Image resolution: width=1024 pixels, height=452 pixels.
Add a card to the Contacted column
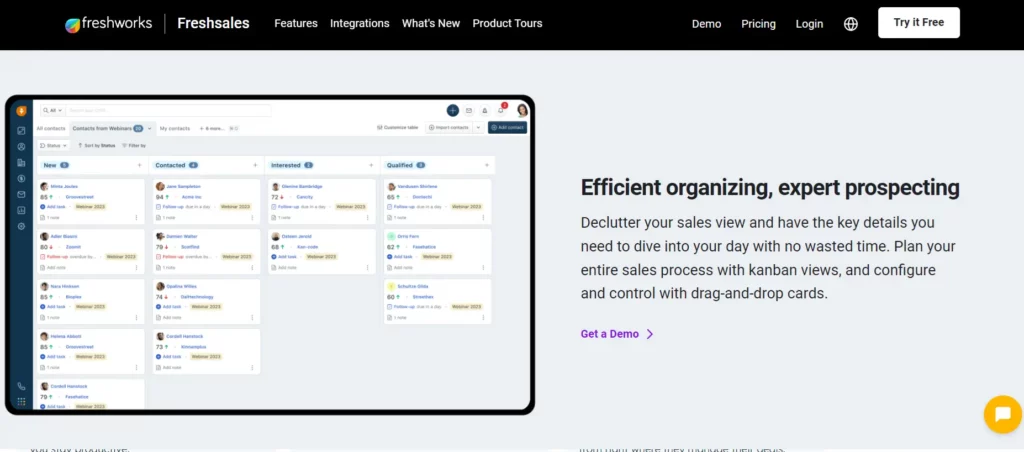click(x=255, y=165)
